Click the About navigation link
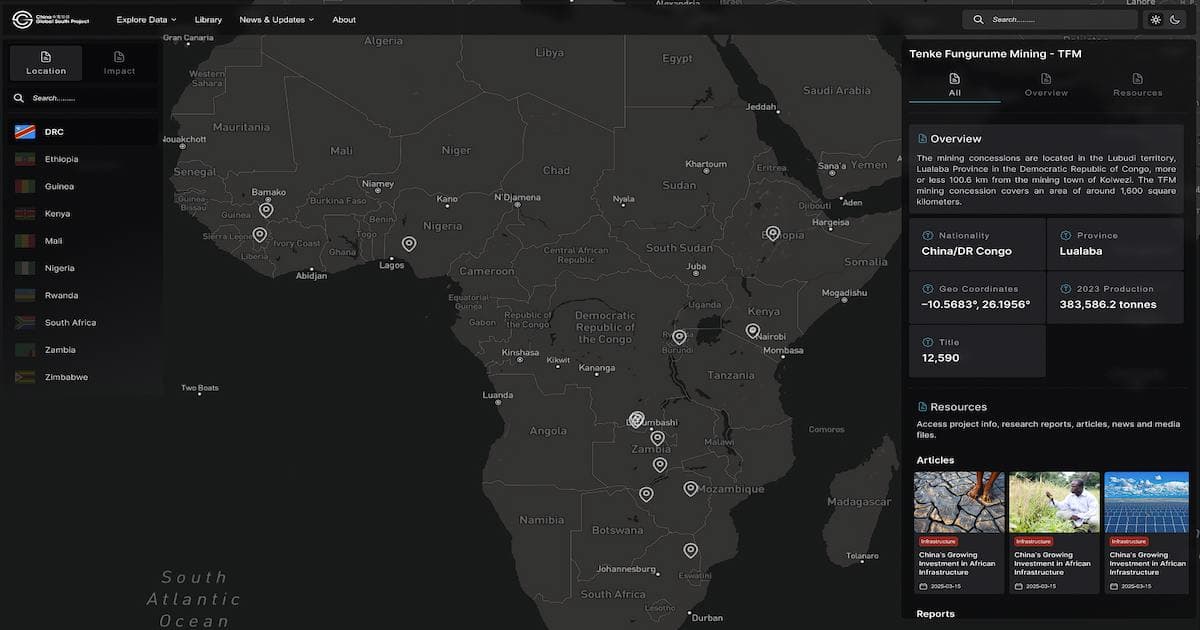Viewport: 1200px width, 630px height. coord(344,19)
